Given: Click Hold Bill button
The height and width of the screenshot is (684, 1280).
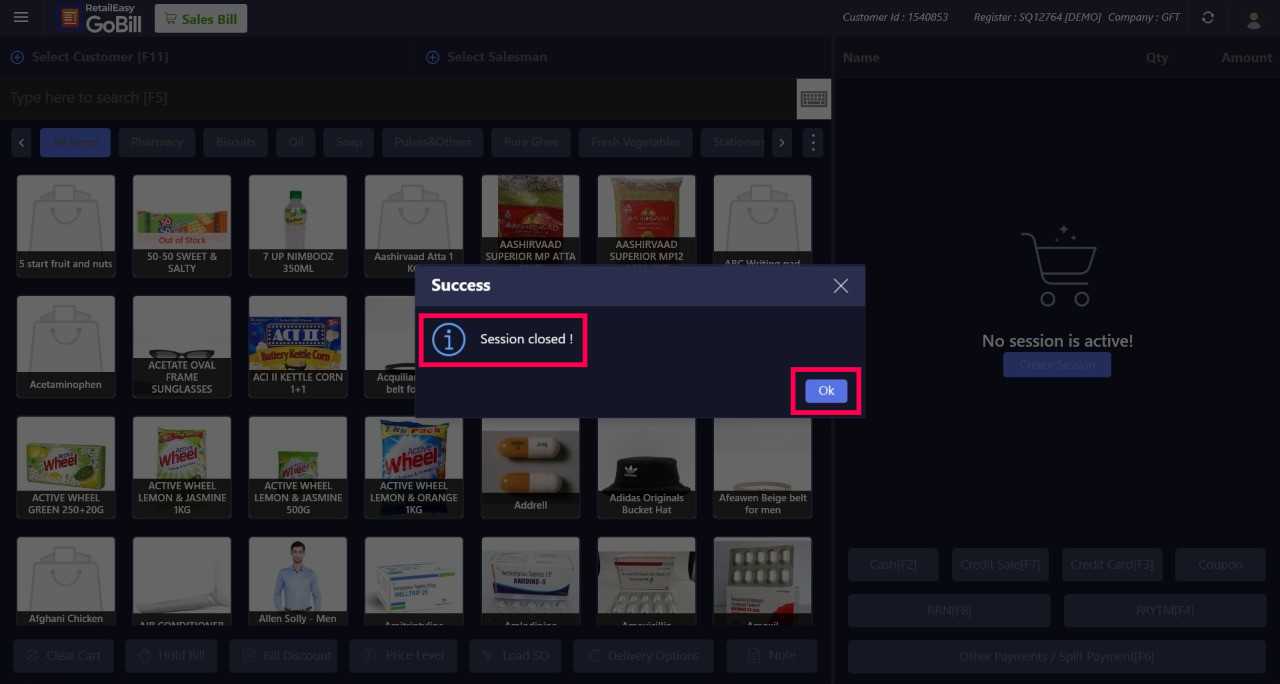Looking at the screenshot, I should (x=172, y=656).
